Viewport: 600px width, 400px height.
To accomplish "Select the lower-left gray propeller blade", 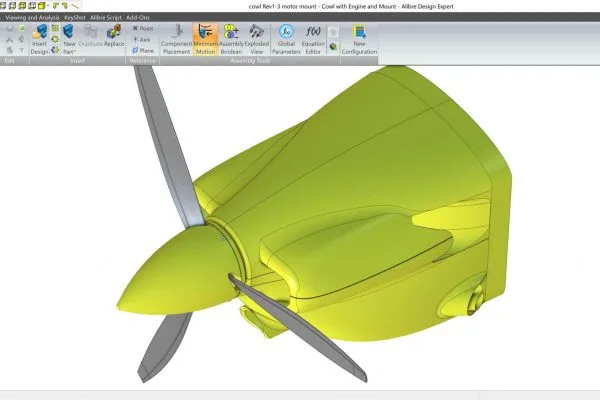I will point(165,346).
